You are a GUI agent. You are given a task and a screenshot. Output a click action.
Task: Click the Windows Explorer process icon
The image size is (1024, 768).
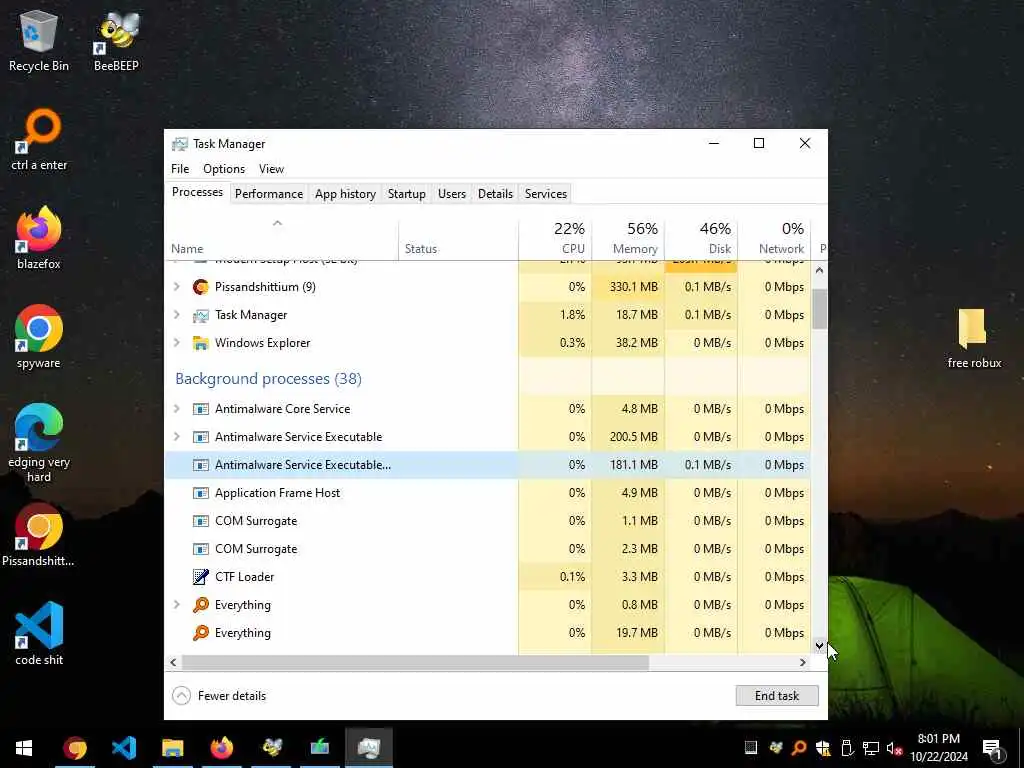pos(200,343)
